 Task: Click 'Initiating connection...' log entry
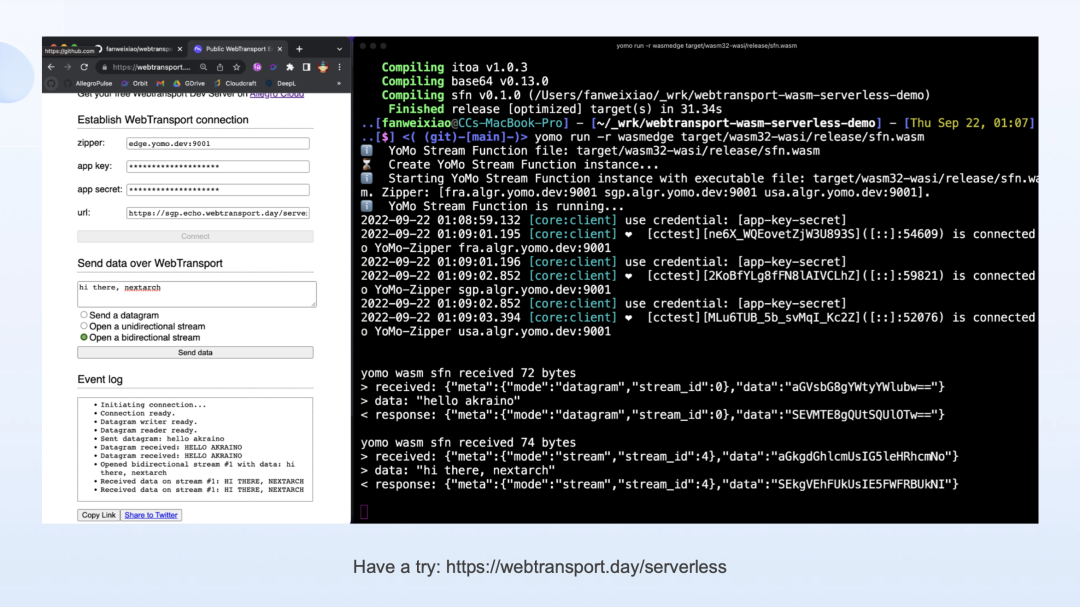(x=153, y=405)
